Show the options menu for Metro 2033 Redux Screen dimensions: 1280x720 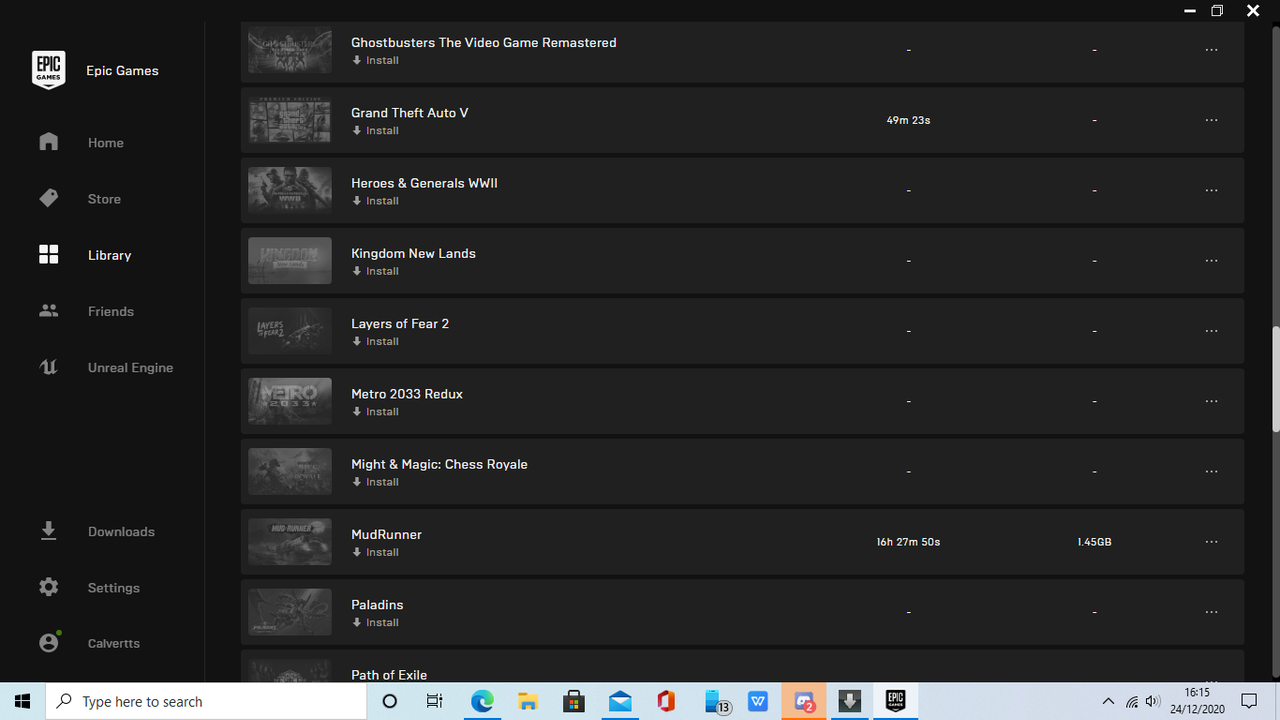click(x=1211, y=401)
